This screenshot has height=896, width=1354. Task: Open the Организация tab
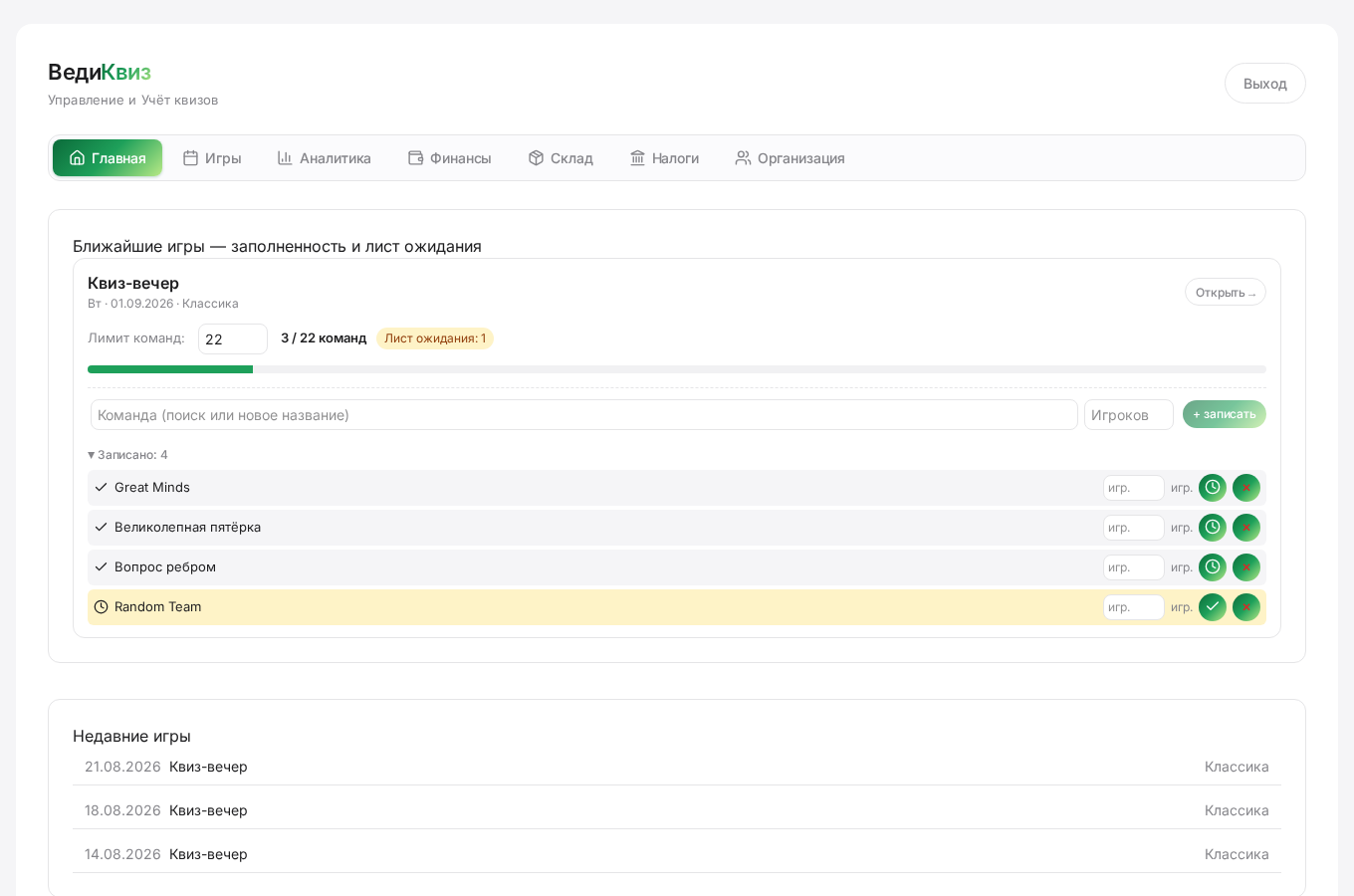pyautogui.click(x=790, y=158)
